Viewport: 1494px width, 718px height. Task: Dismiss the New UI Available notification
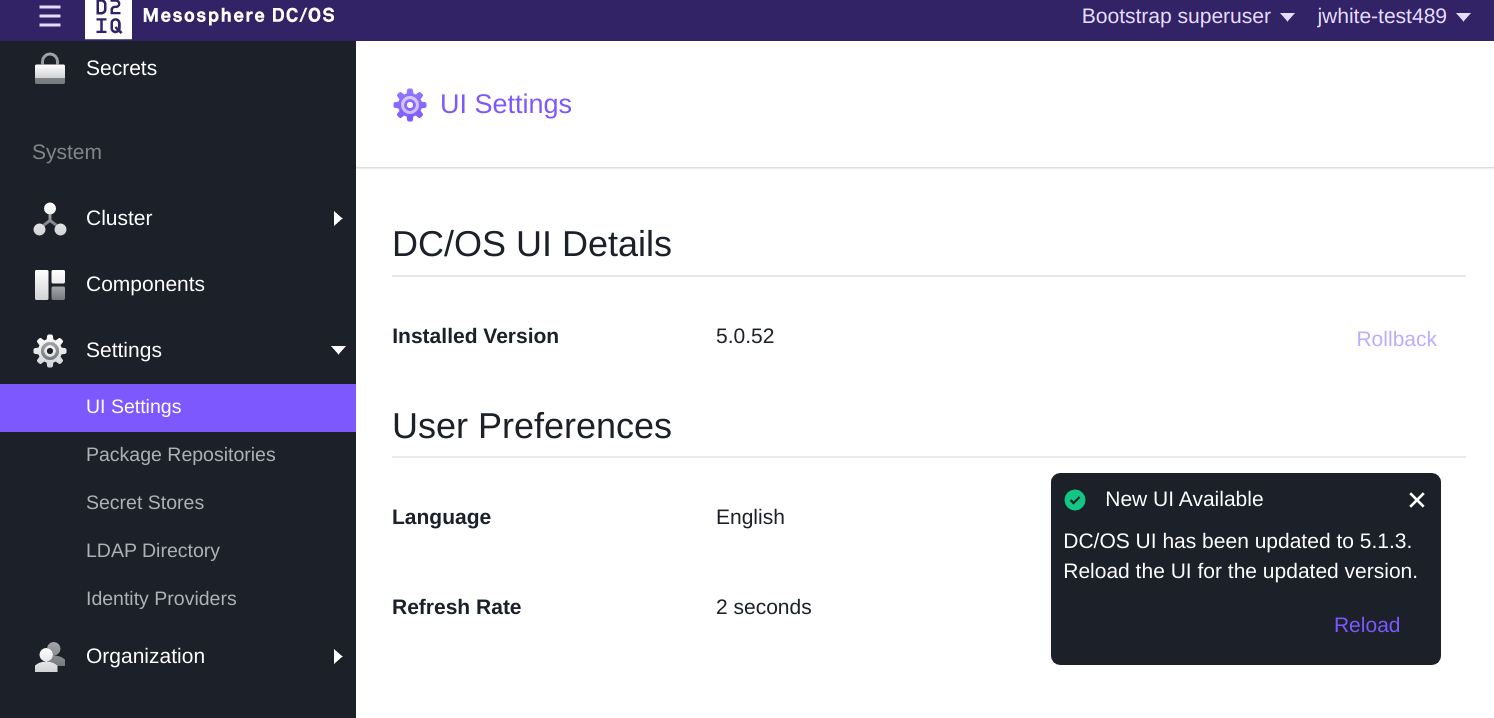click(x=1416, y=500)
